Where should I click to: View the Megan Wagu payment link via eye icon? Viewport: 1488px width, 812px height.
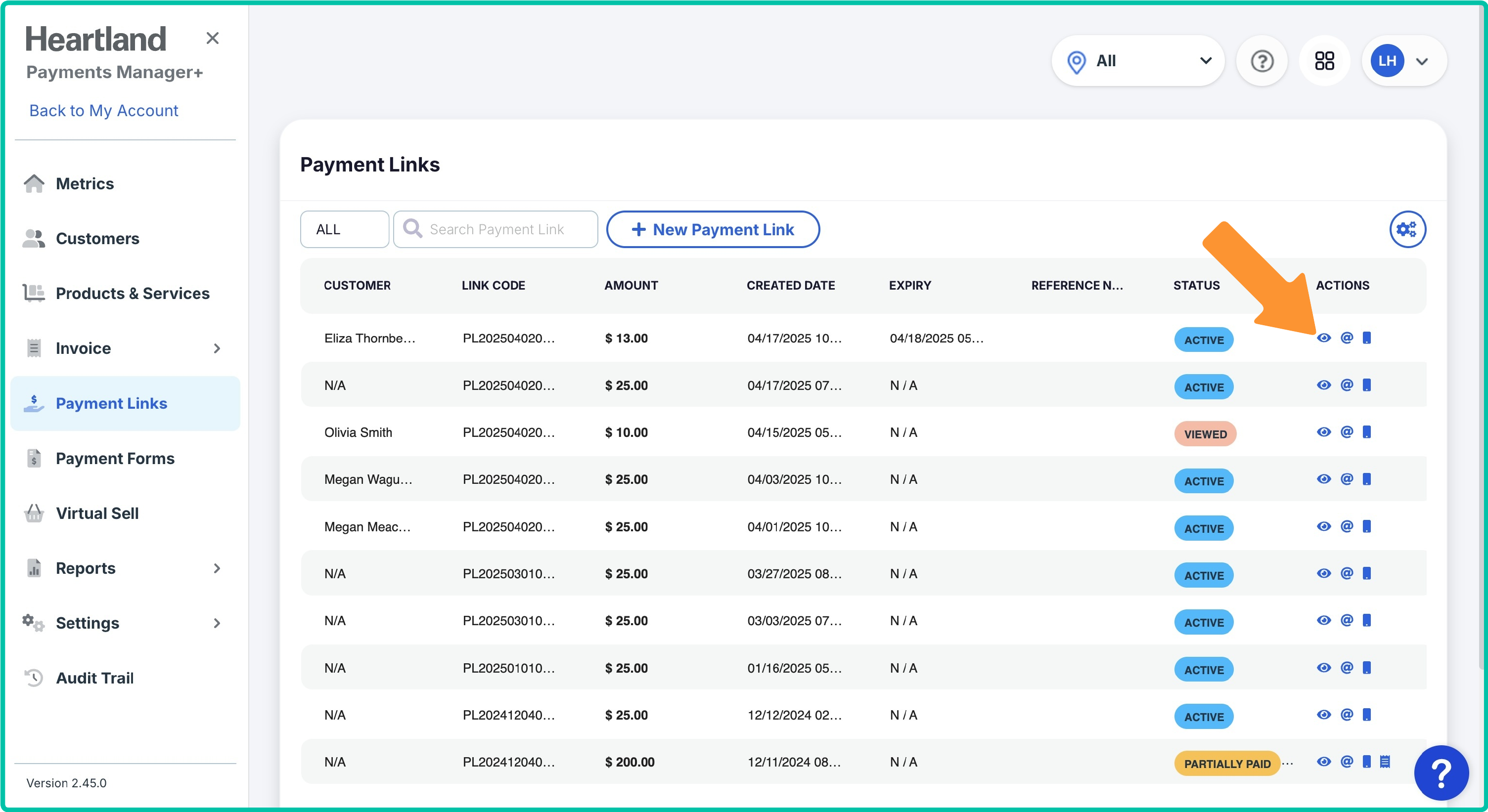click(1323, 479)
